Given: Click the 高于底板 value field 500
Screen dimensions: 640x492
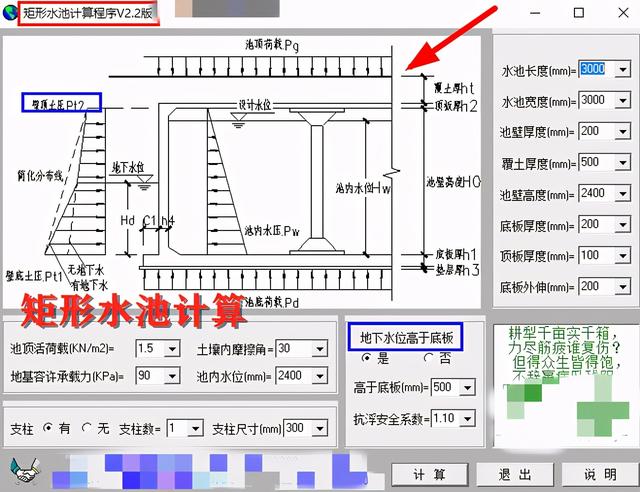Looking at the screenshot, I should 445,387.
